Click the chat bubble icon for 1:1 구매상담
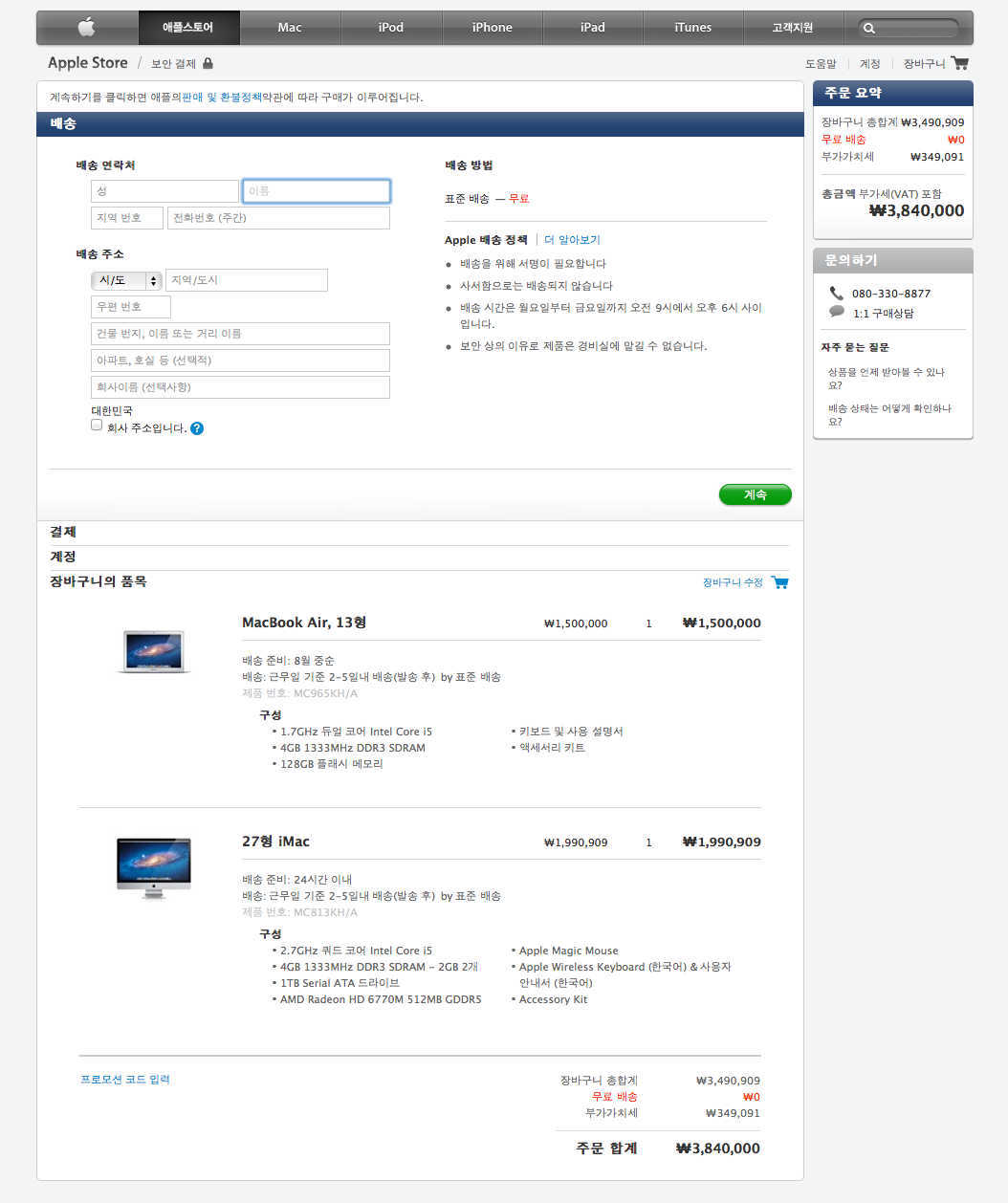This screenshot has width=1008, height=1203. (x=837, y=312)
